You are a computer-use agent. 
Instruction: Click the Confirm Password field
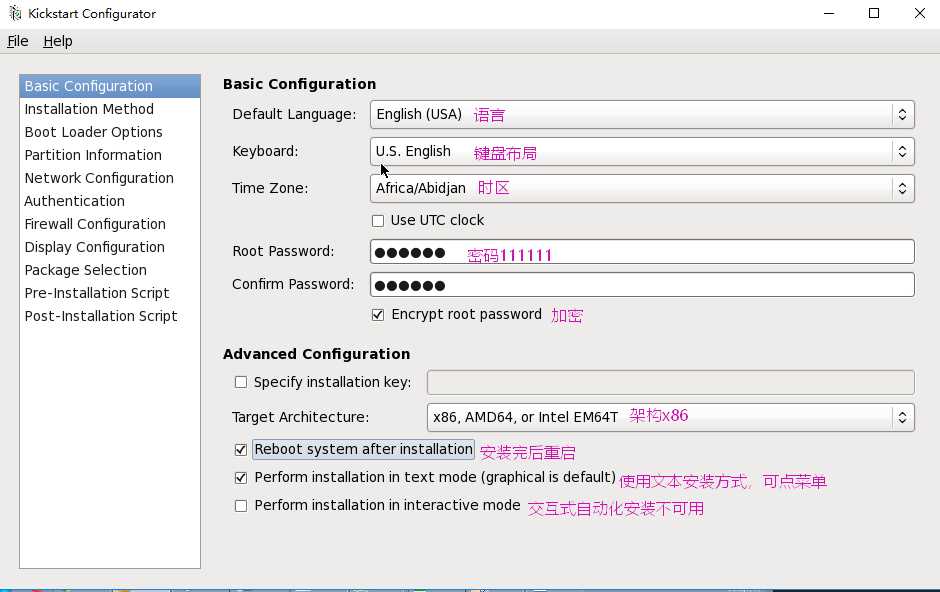point(642,285)
